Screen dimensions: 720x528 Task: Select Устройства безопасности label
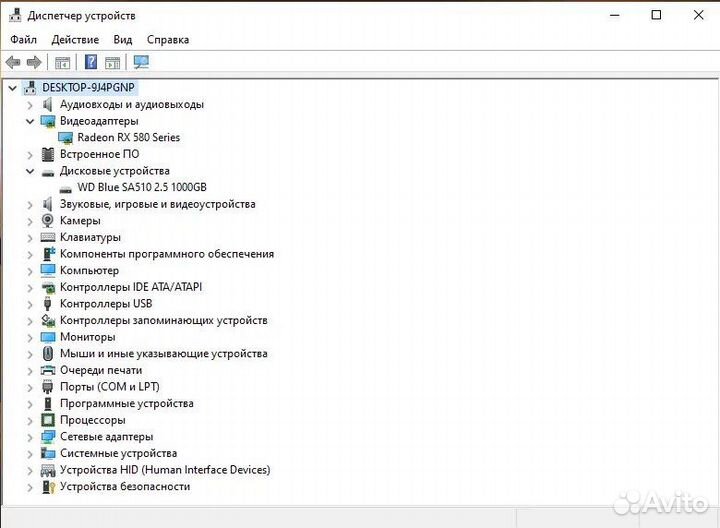click(x=125, y=486)
